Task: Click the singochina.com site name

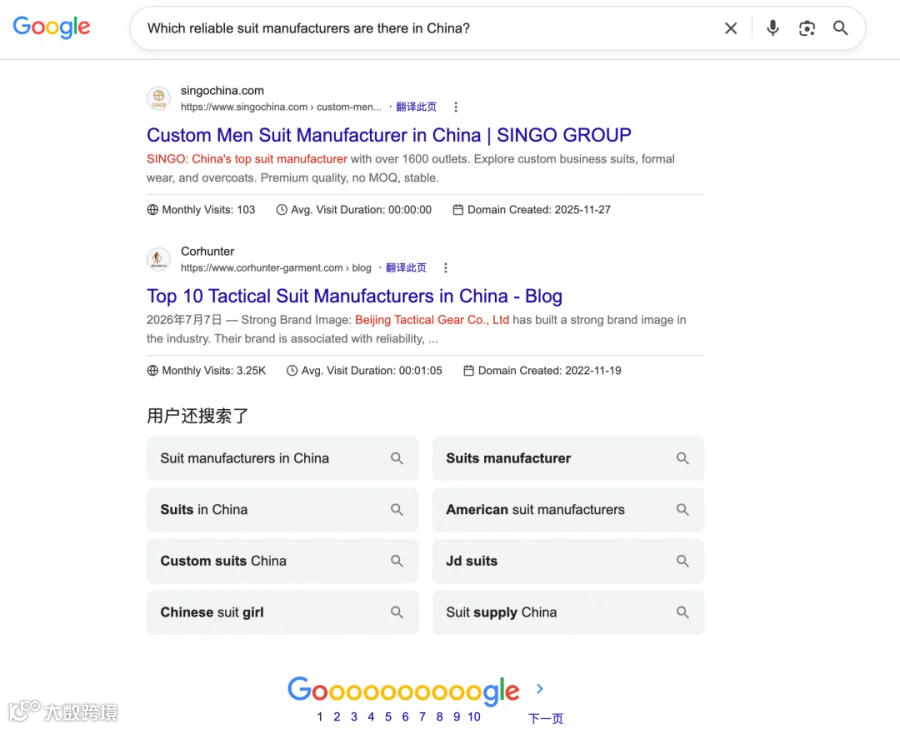Action: click(222, 90)
